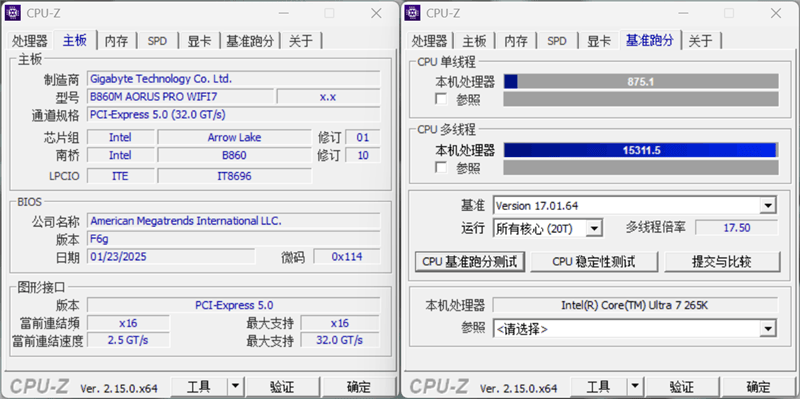This screenshot has width=800, height=399.
Task: Click the 确定 button in the left window
Action: pos(358,387)
